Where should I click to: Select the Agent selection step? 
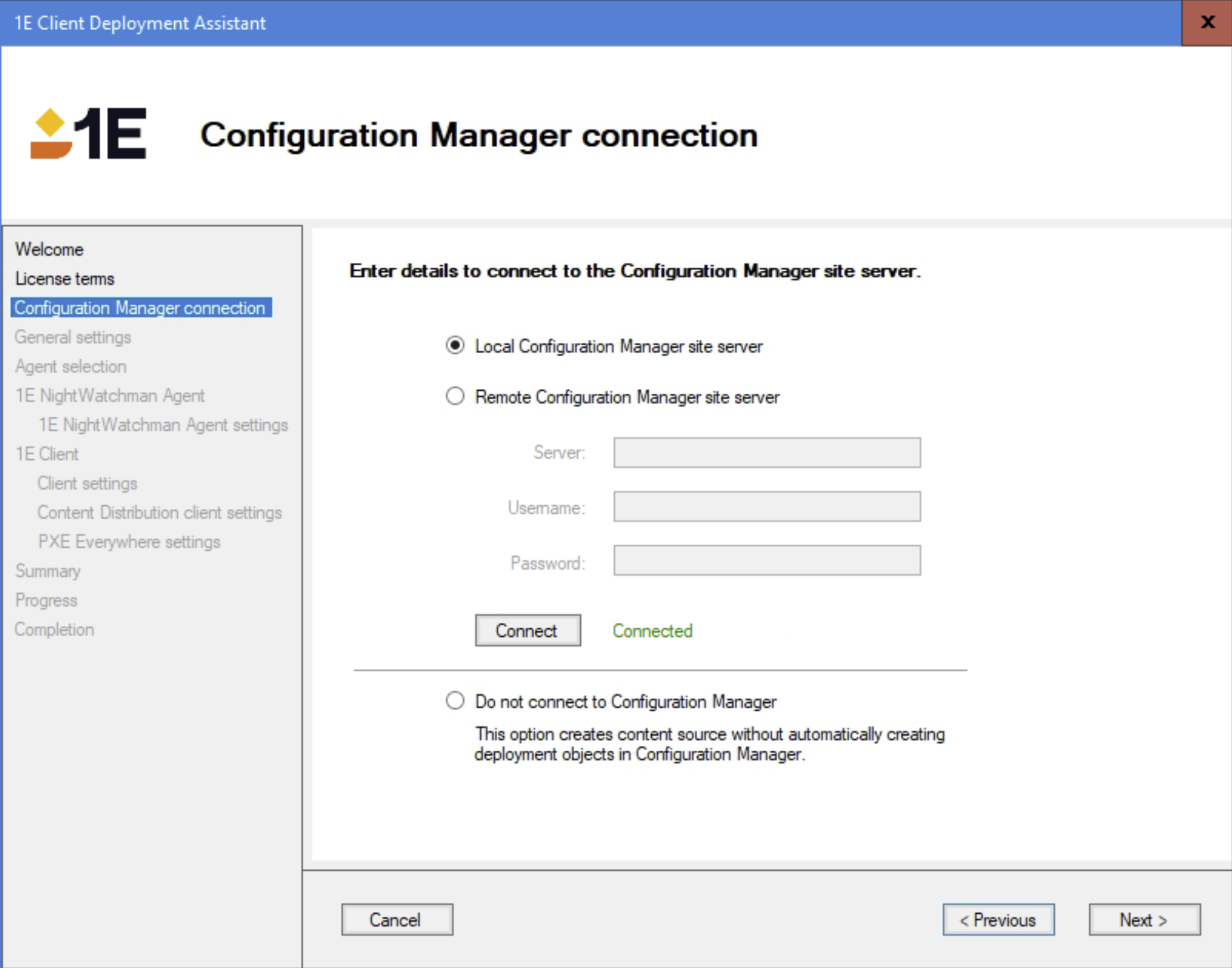(x=71, y=366)
